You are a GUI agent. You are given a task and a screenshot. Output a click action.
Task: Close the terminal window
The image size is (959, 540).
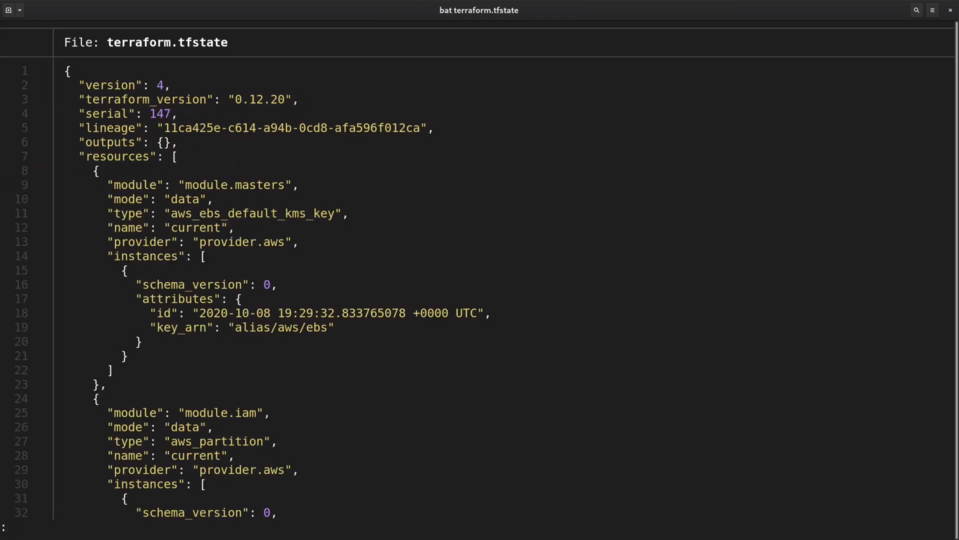coord(950,10)
